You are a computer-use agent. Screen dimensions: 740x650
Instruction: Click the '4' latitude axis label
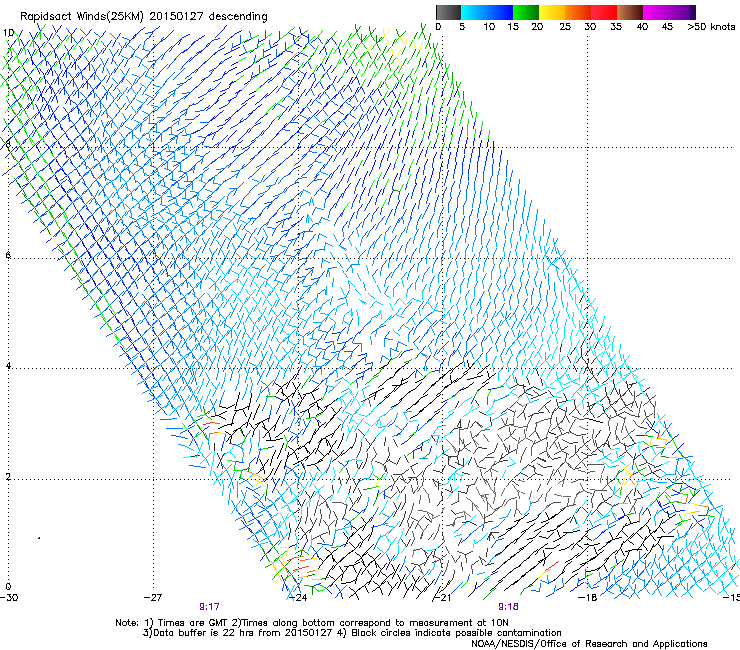8,366
